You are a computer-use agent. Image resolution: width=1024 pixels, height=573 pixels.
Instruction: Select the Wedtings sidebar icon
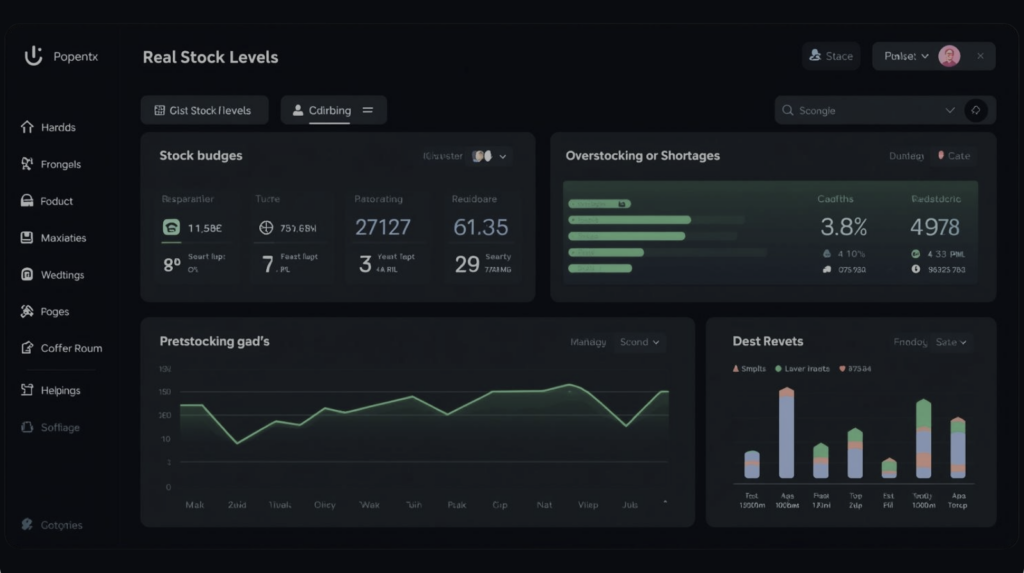27,274
